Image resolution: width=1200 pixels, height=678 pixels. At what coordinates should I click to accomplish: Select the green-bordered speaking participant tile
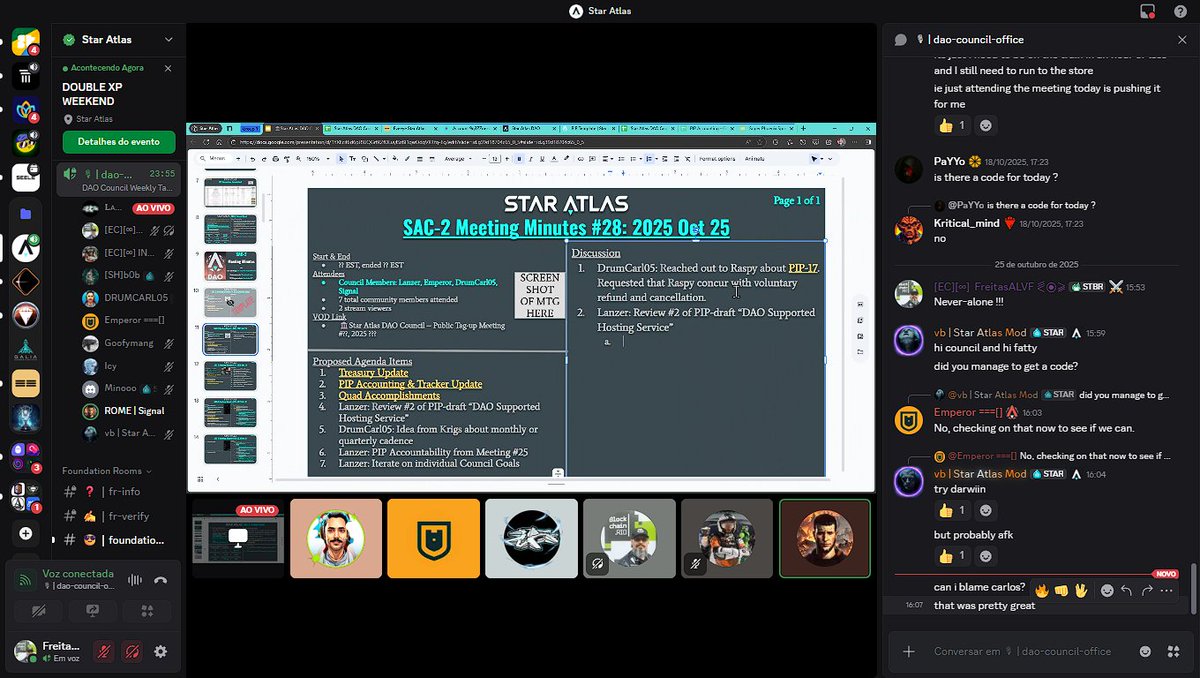click(825, 538)
